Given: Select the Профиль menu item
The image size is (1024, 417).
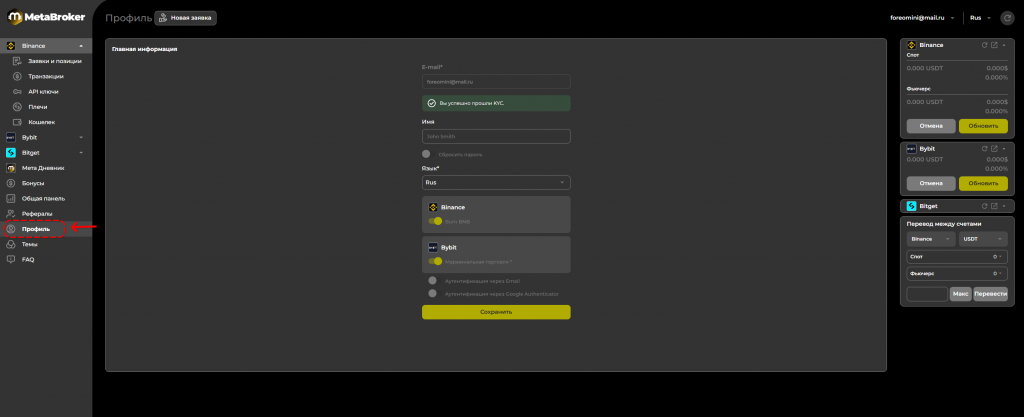Looking at the screenshot, I should pos(46,229).
